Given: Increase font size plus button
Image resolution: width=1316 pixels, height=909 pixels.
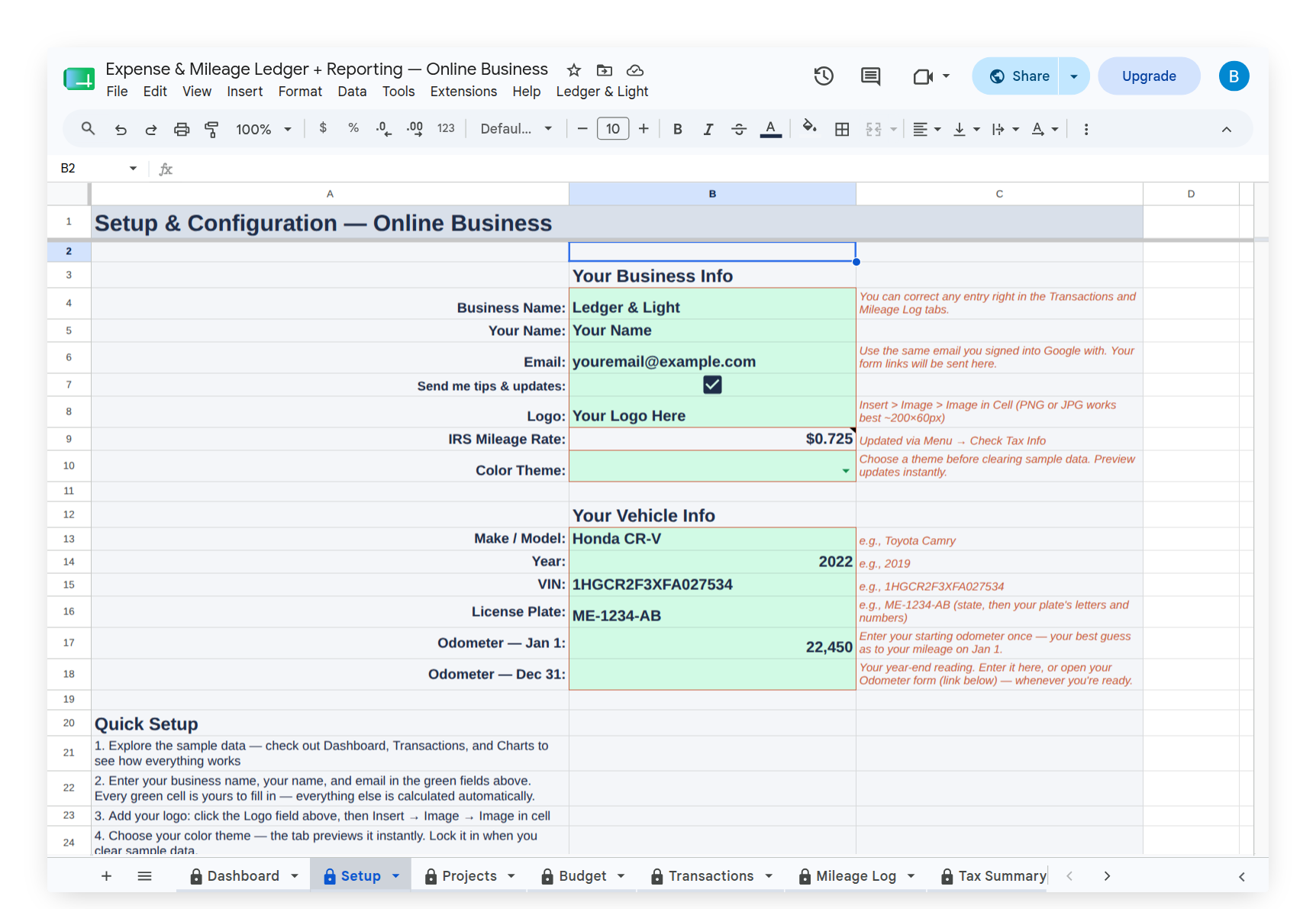Looking at the screenshot, I should pyautogui.click(x=643, y=129).
